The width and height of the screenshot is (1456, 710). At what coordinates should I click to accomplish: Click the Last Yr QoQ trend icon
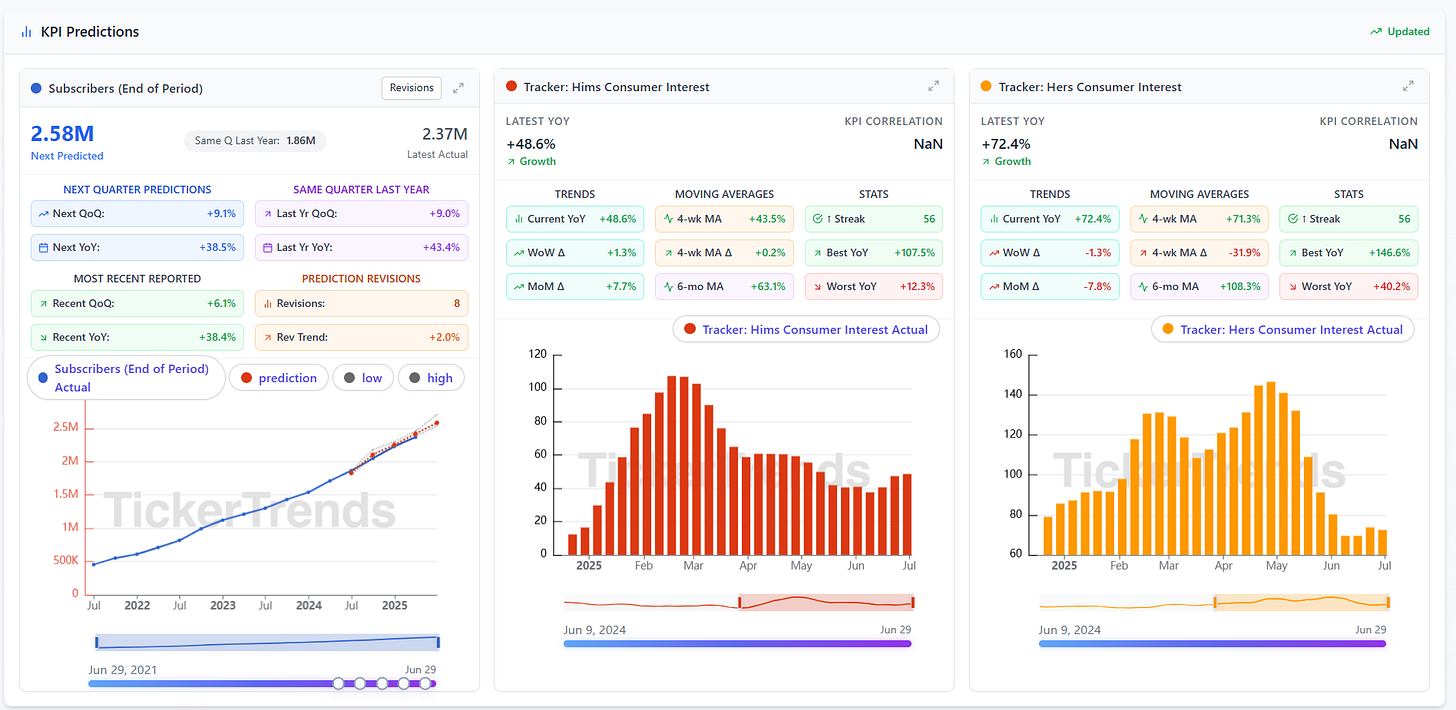(x=268, y=214)
